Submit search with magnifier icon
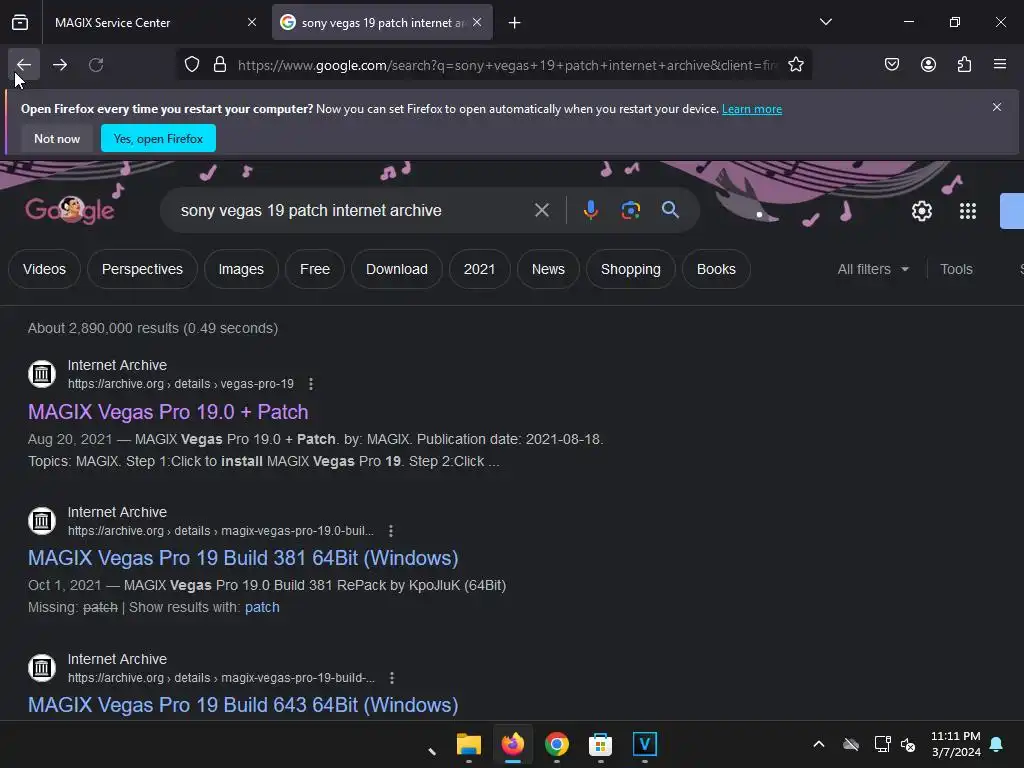The width and height of the screenshot is (1024, 768). [670, 210]
